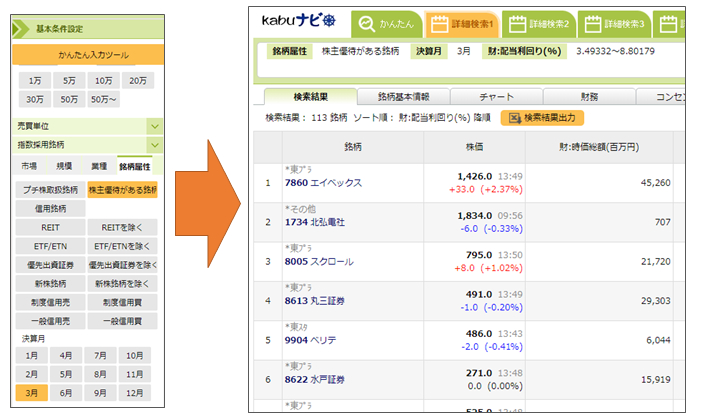Toggle プチ株取扱銘柄 filter

(50, 190)
